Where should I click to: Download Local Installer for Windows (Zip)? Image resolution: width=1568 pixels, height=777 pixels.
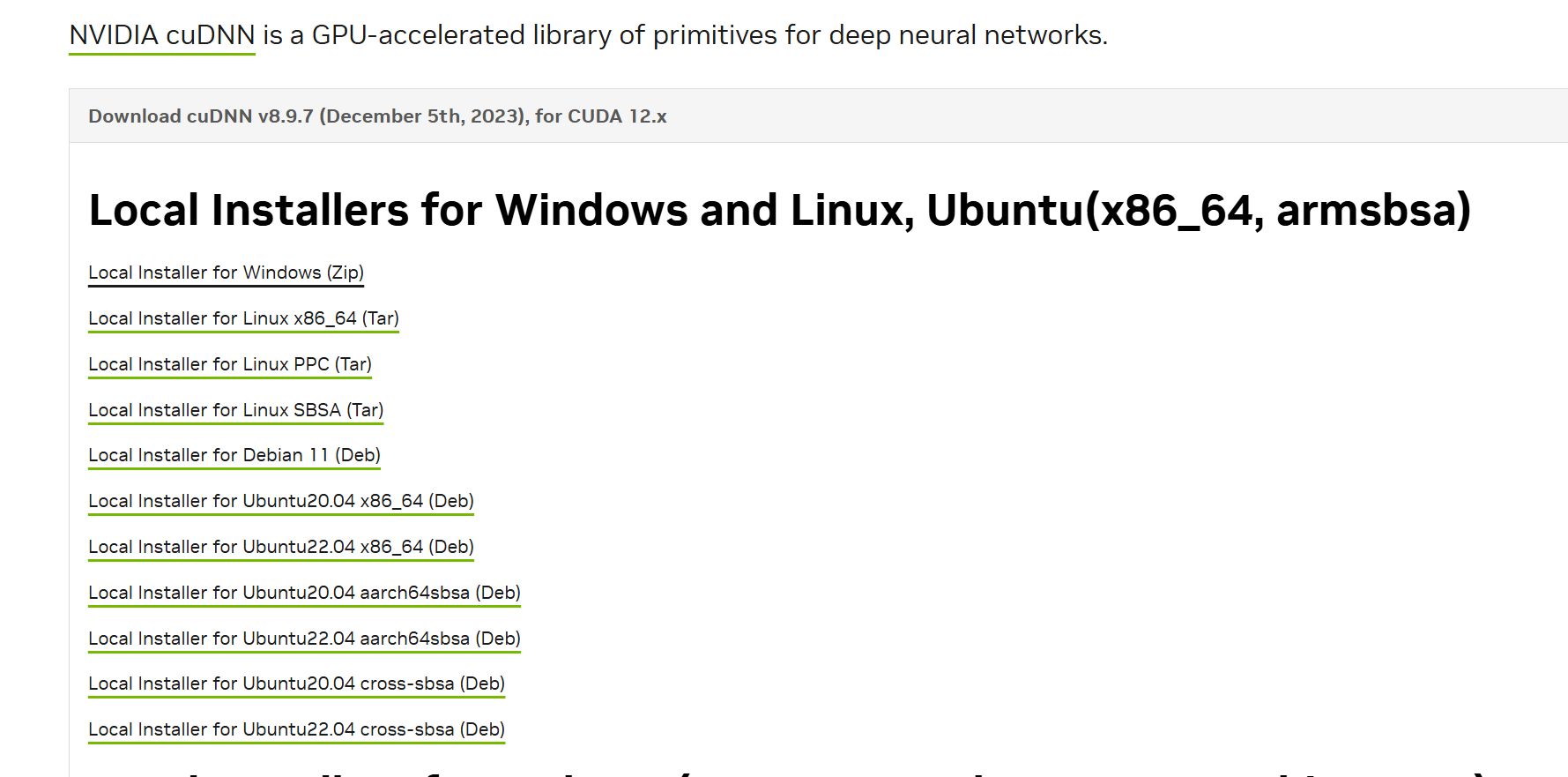point(226,273)
